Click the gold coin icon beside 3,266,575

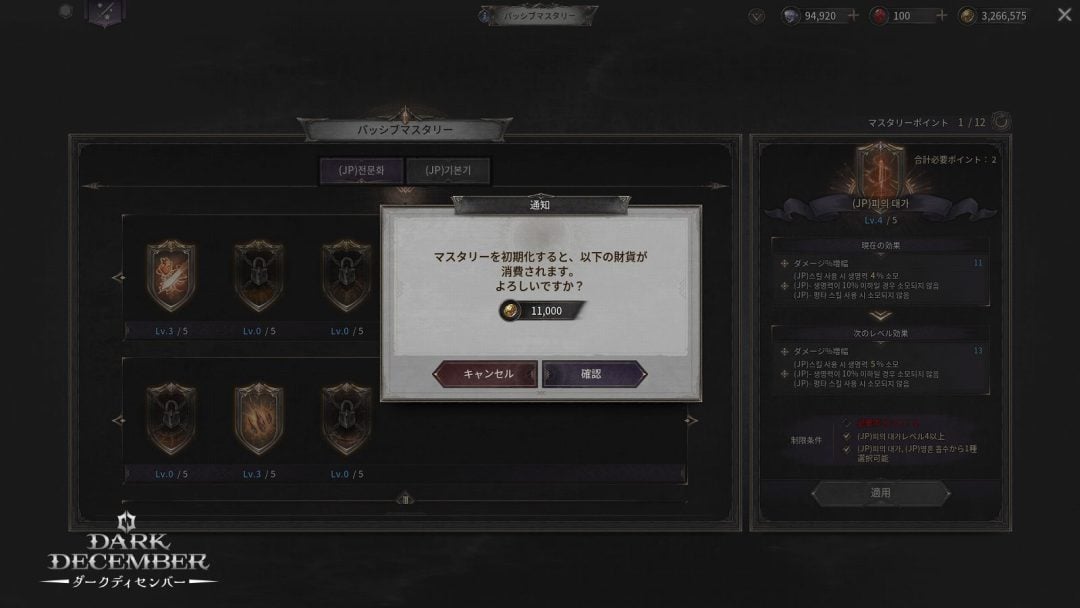click(x=967, y=16)
